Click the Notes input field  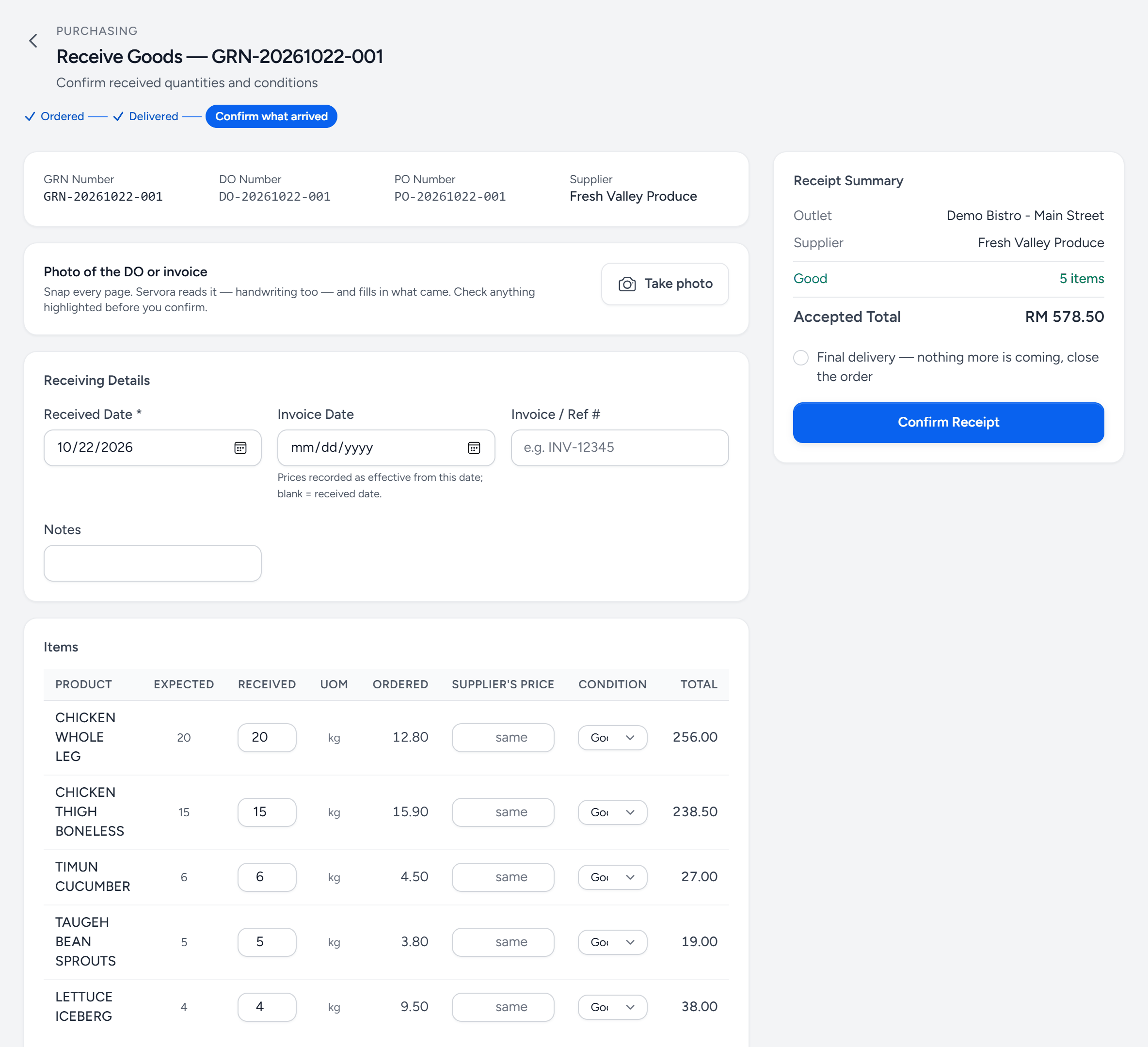click(152, 564)
